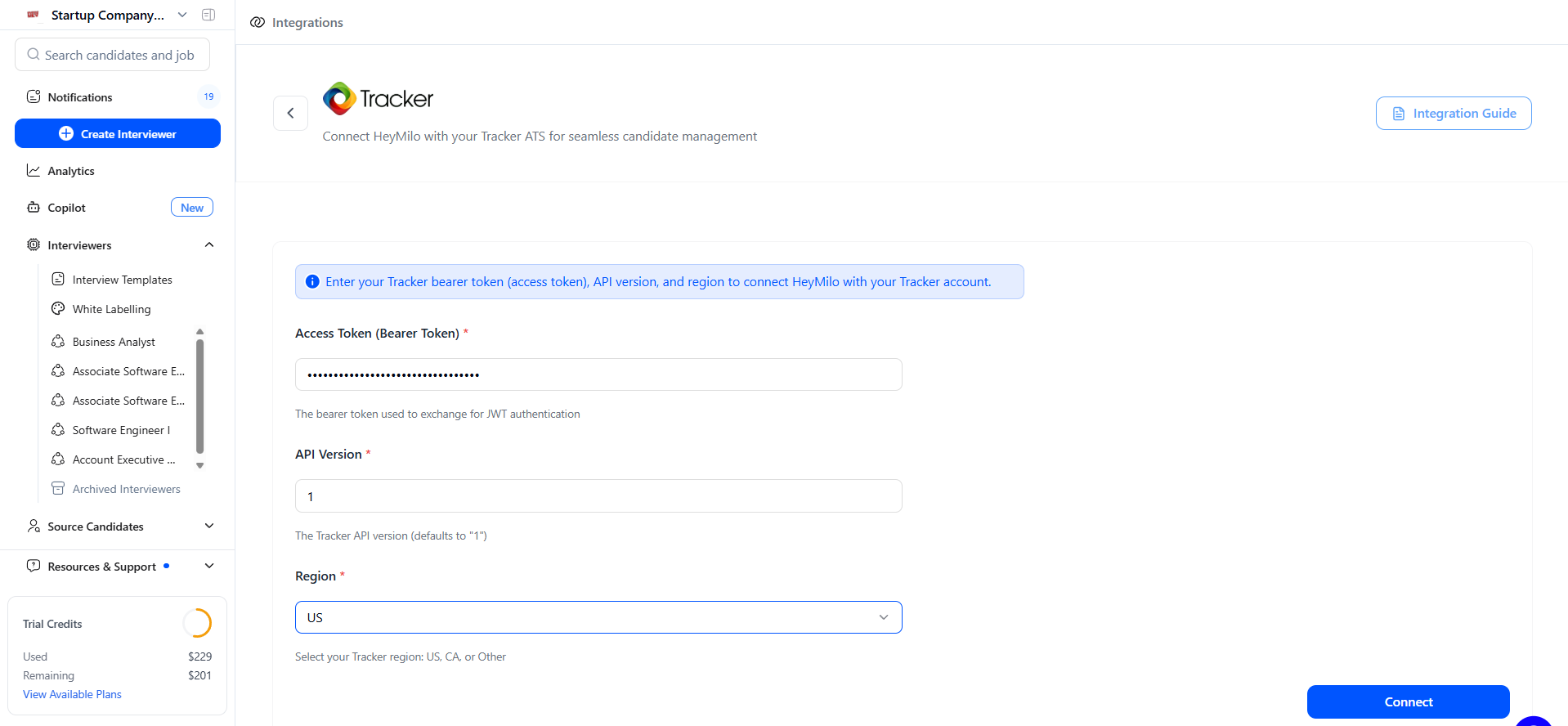
Task: Open the Region dropdown
Action: [x=598, y=617]
